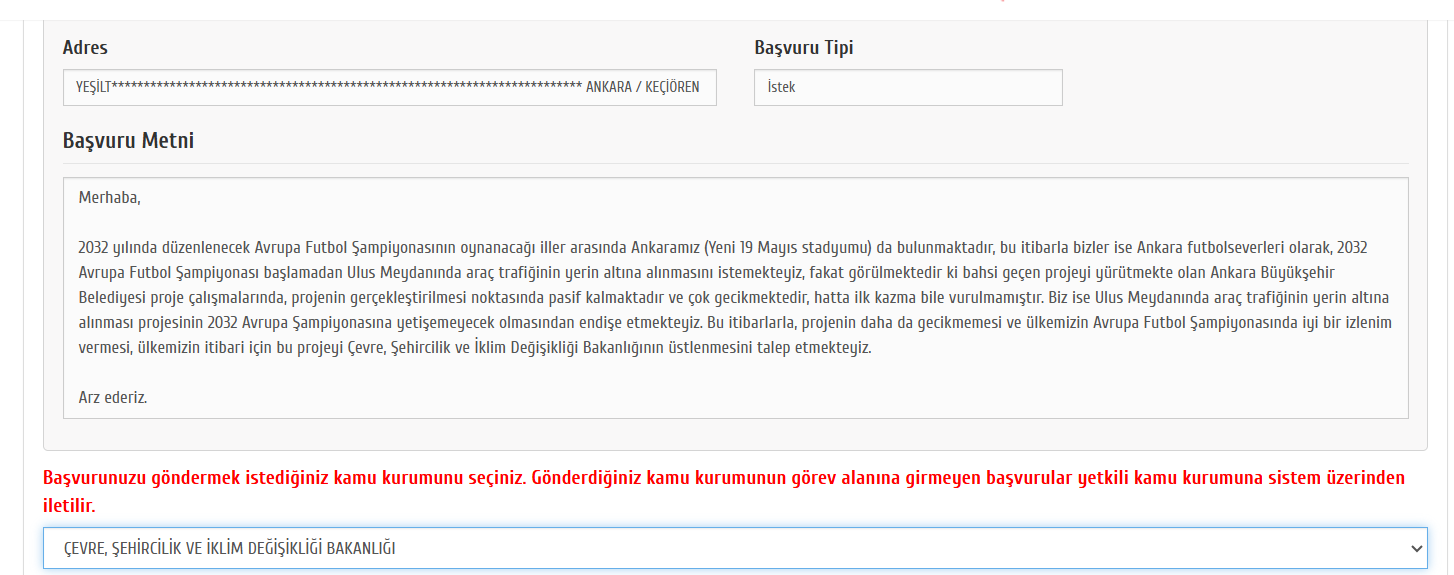Click YEŞİLT at the address field start
Viewport: 1454px width, 575px height.
click(x=93, y=87)
